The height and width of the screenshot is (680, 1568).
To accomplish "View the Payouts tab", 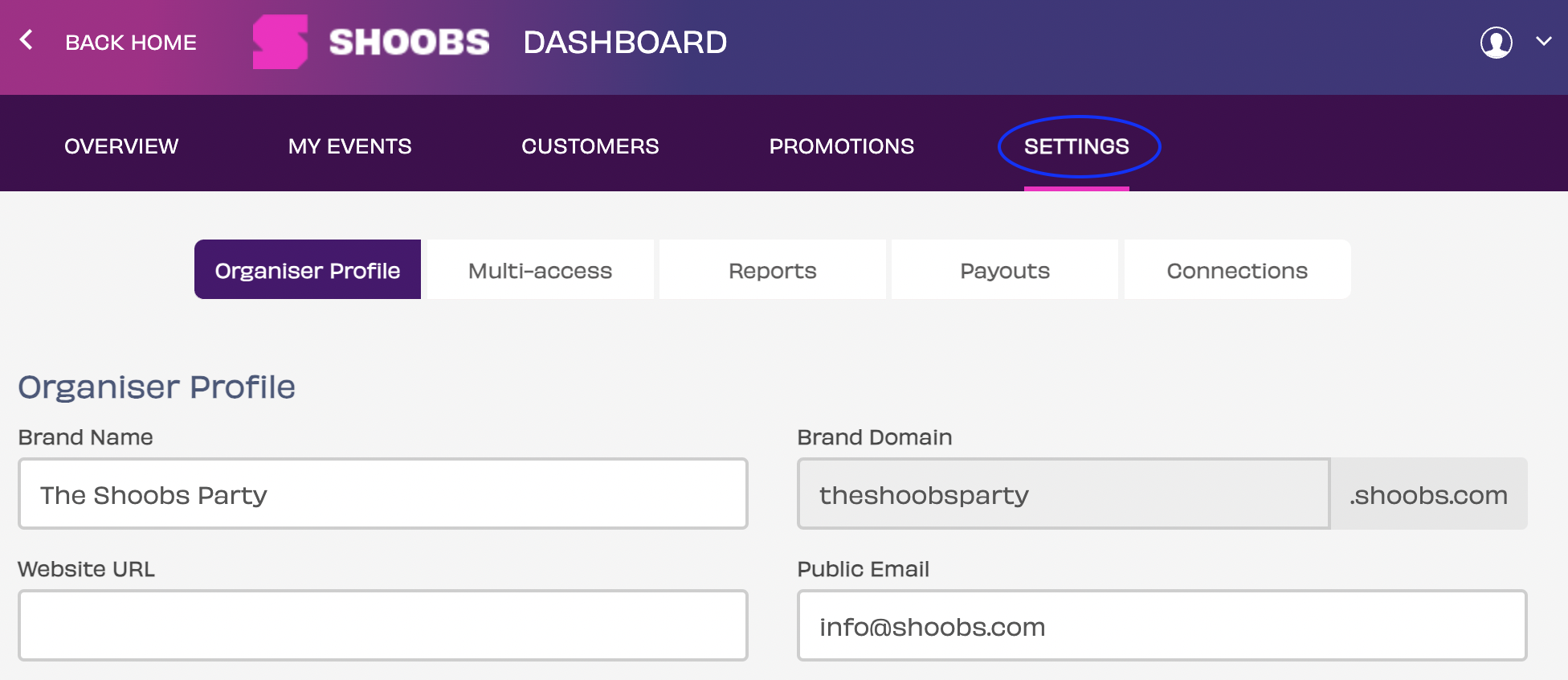I will [1005, 269].
